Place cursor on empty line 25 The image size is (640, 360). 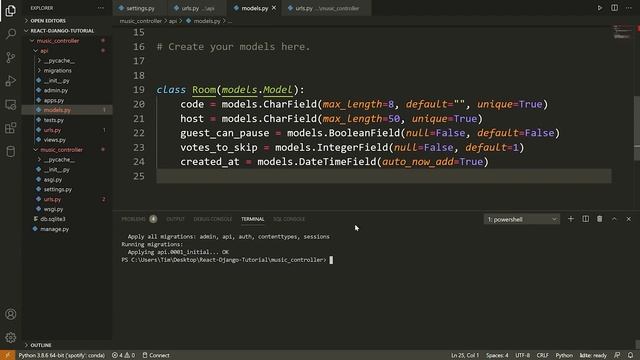coord(384,176)
